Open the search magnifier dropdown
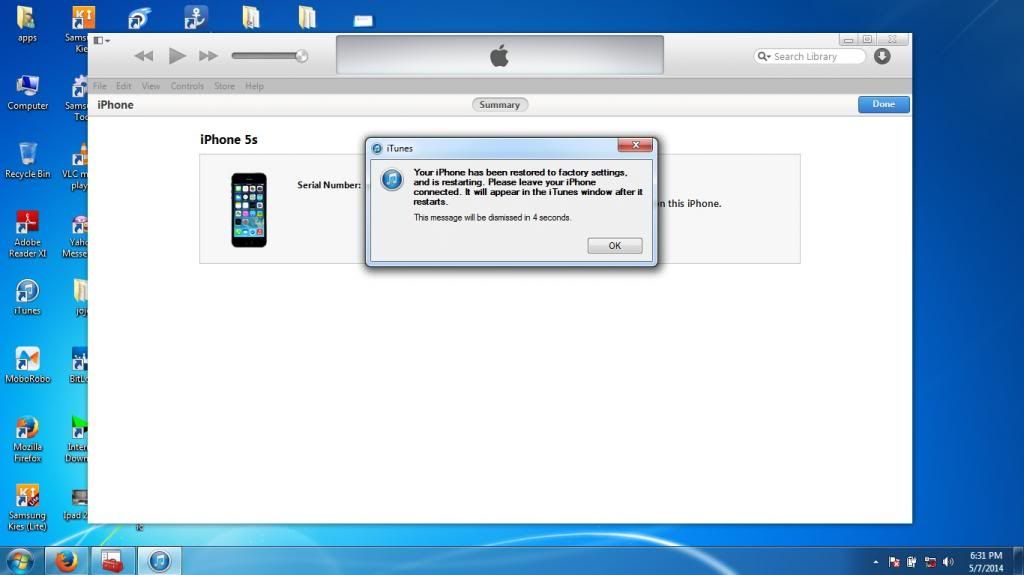The width and height of the screenshot is (1024, 575). click(x=763, y=57)
